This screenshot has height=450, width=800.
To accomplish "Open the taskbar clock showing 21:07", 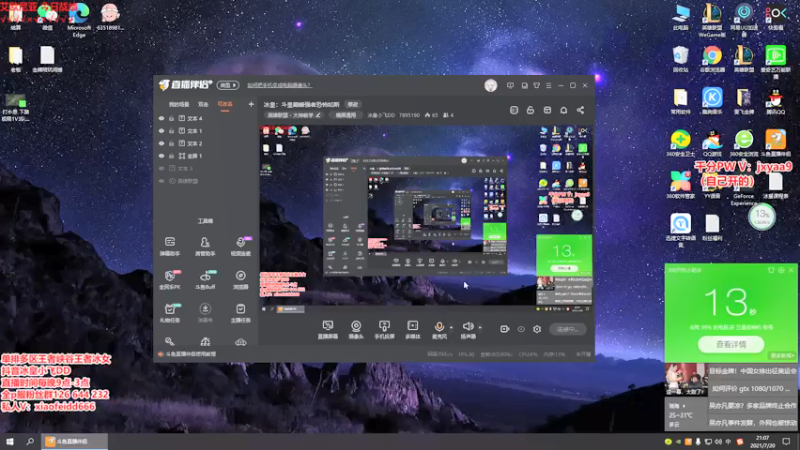I will pyautogui.click(x=762, y=442).
